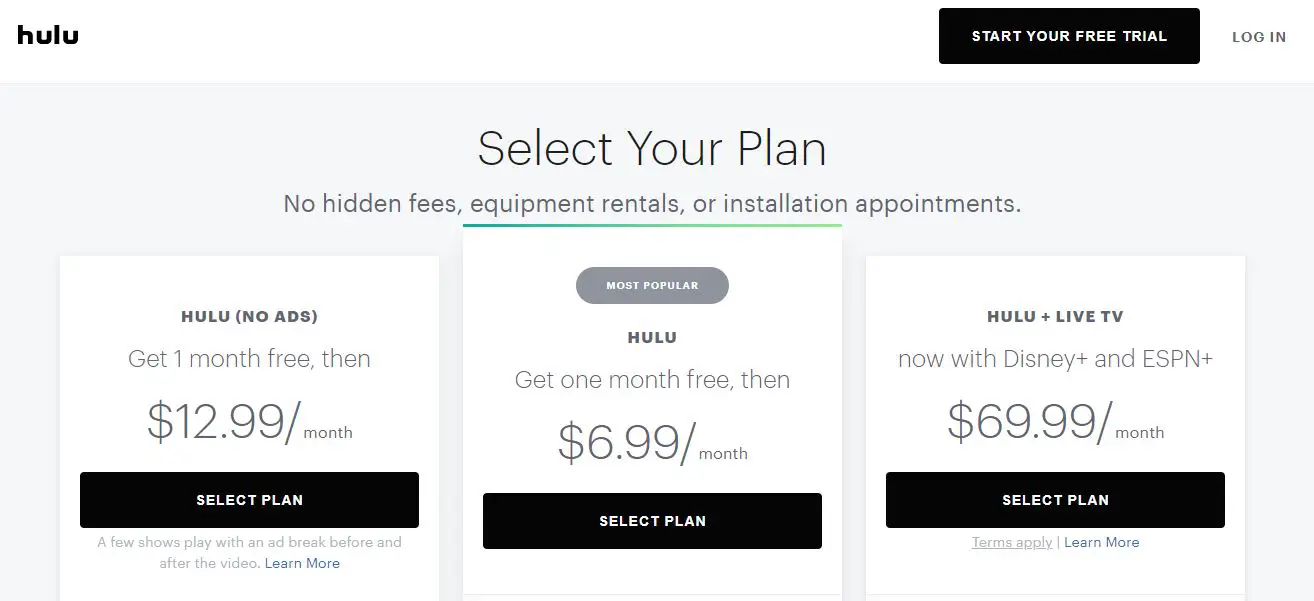Open the LOG IN page
The image size is (1314, 601).
[1258, 36]
